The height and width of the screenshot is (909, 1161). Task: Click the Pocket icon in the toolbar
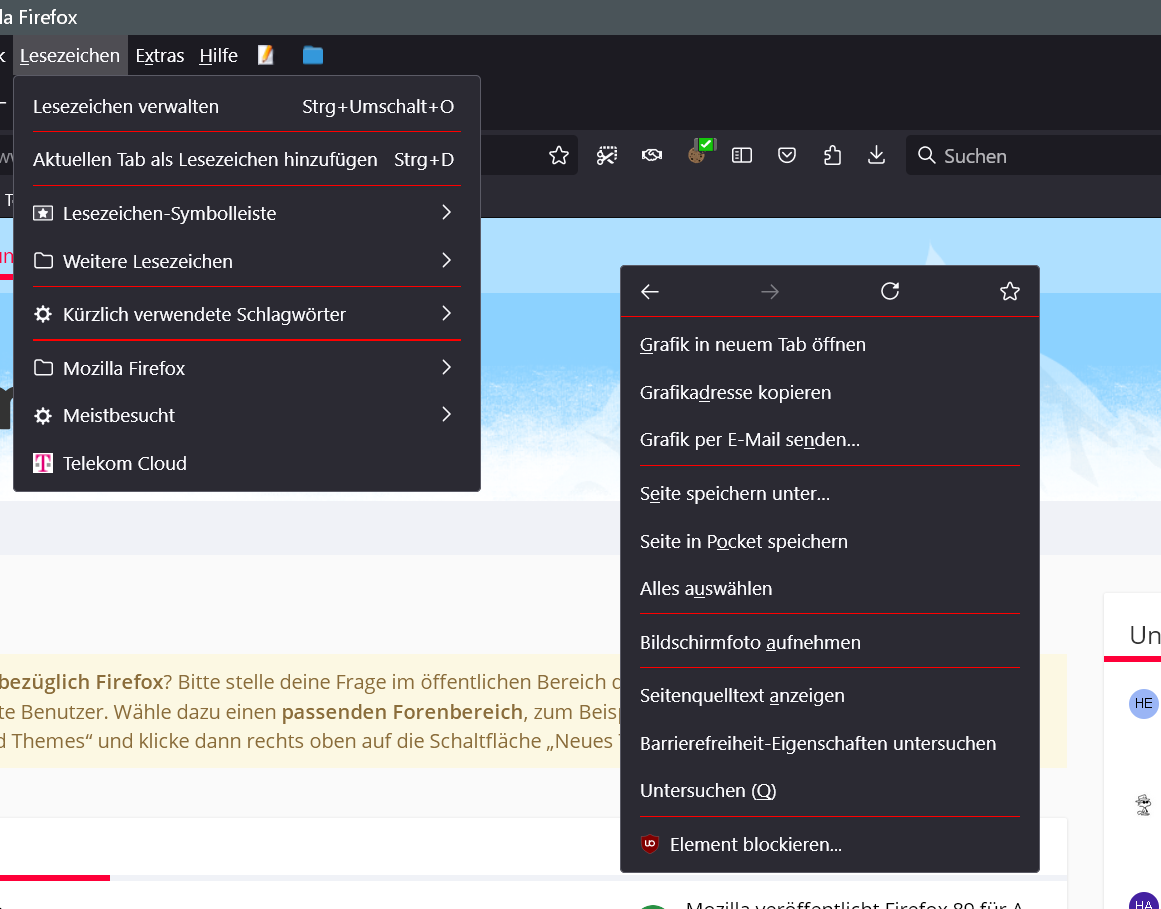point(787,155)
